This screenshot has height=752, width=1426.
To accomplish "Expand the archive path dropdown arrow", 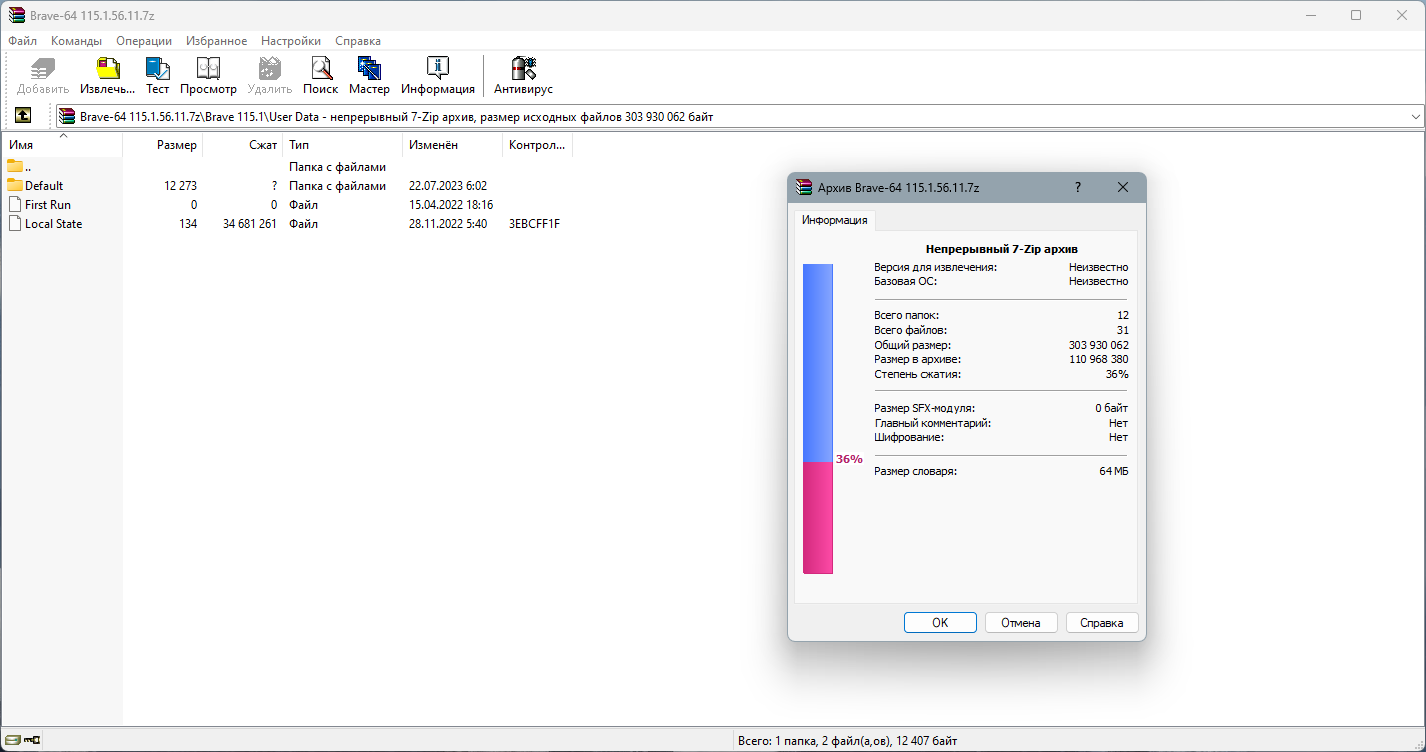I will click(1415, 117).
